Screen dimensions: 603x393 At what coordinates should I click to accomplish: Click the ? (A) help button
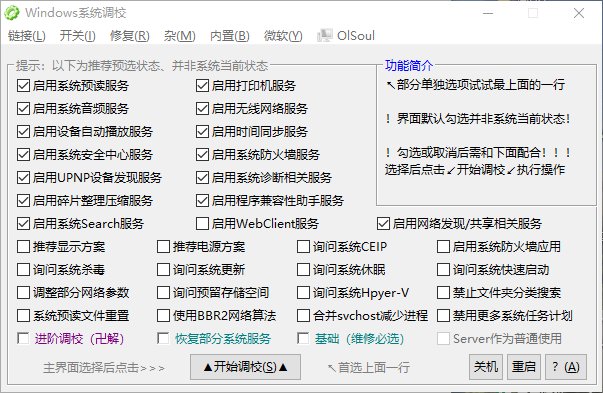pos(566,367)
